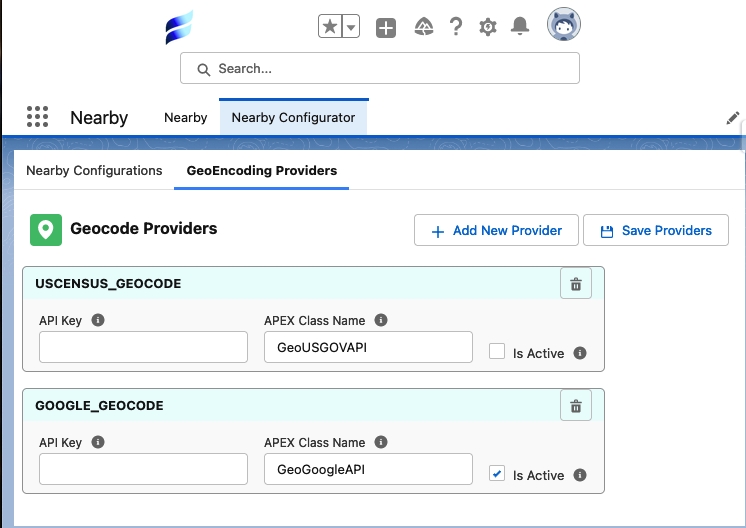Image resolution: width=746 pixels, height=528 pixels.
Task: Open the App Launcher grid
Action: coord(37,117)
